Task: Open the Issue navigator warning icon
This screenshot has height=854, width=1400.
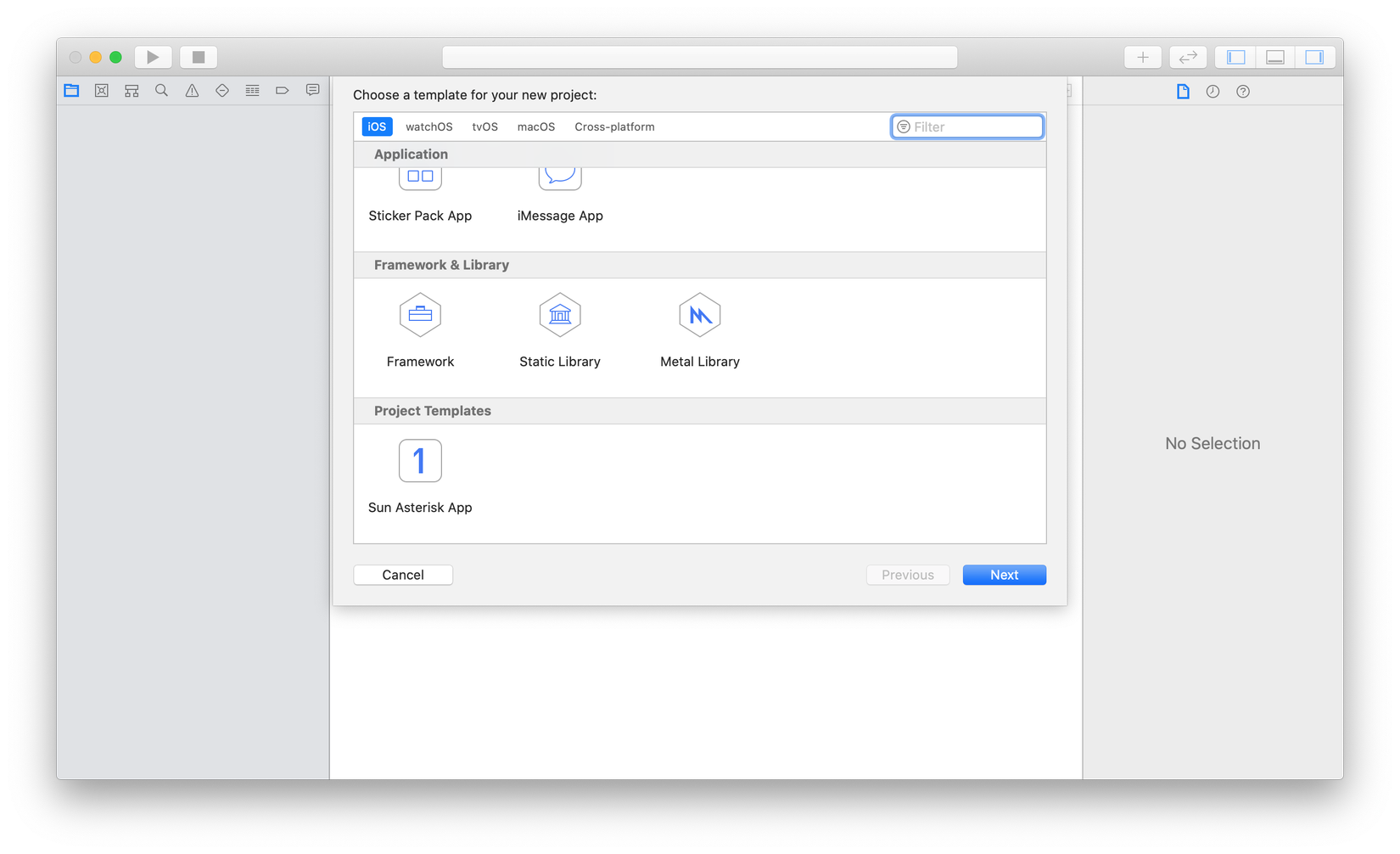Action: point(192,91)
